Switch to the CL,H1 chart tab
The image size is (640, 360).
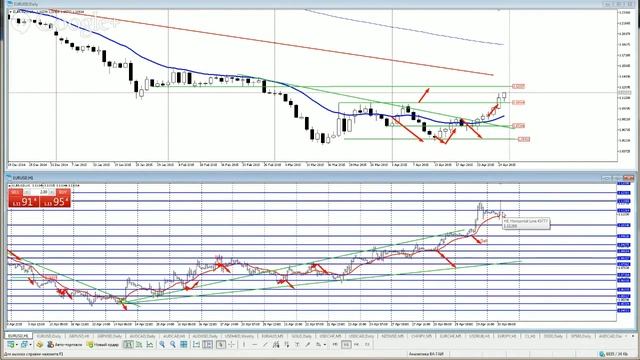coord(530,336)
